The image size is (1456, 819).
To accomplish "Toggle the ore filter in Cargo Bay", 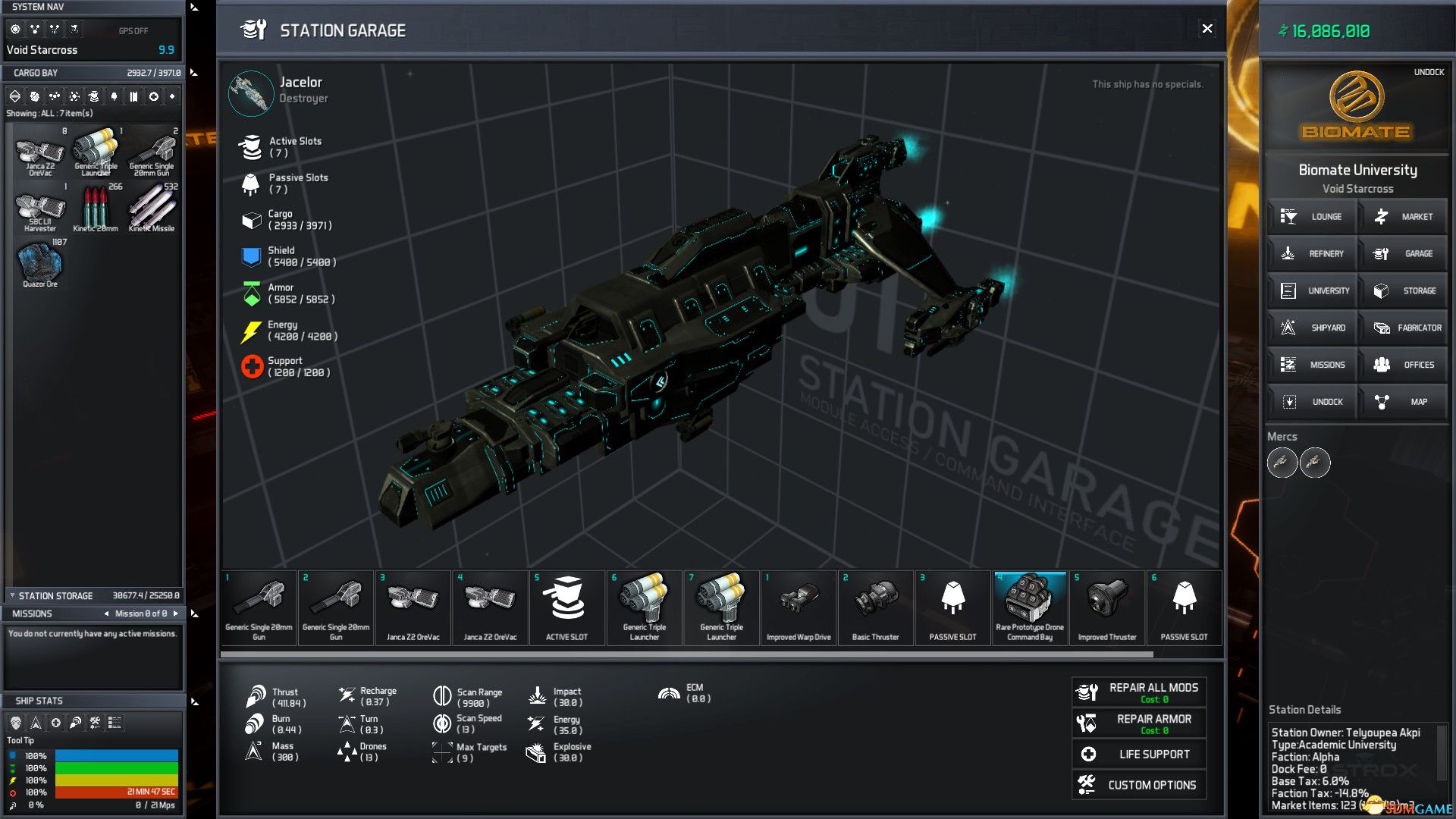I will [34, 96].
